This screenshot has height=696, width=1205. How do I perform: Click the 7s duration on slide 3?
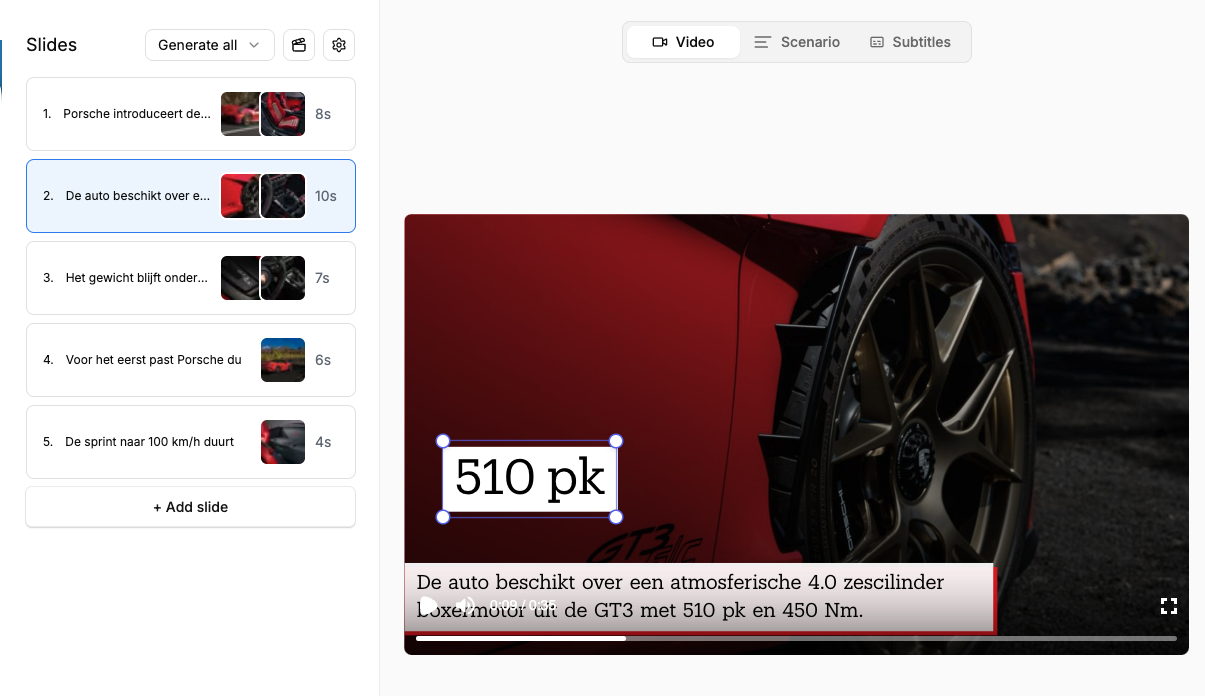click(x=322, y=278)
